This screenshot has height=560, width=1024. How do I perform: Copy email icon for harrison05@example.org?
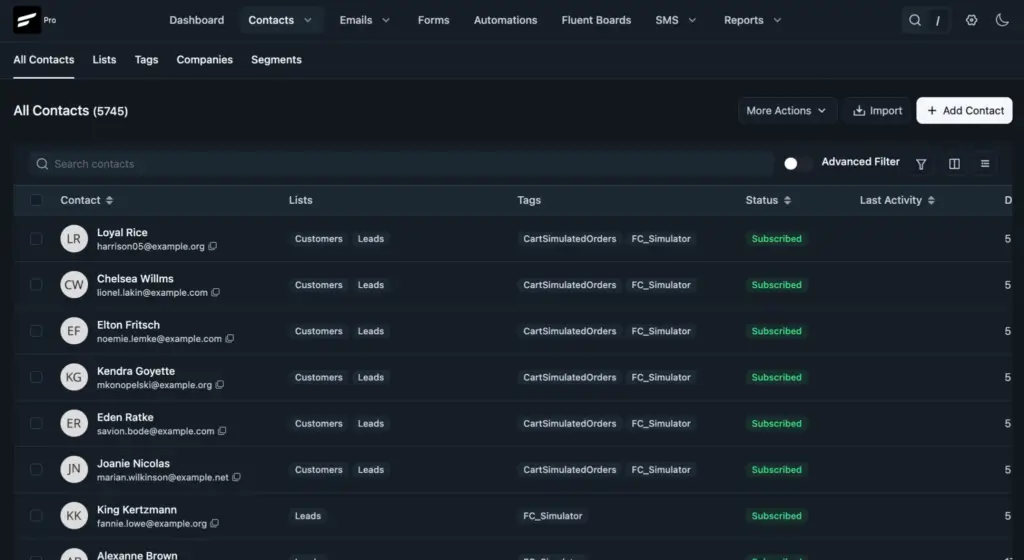(x=212, y=246)
